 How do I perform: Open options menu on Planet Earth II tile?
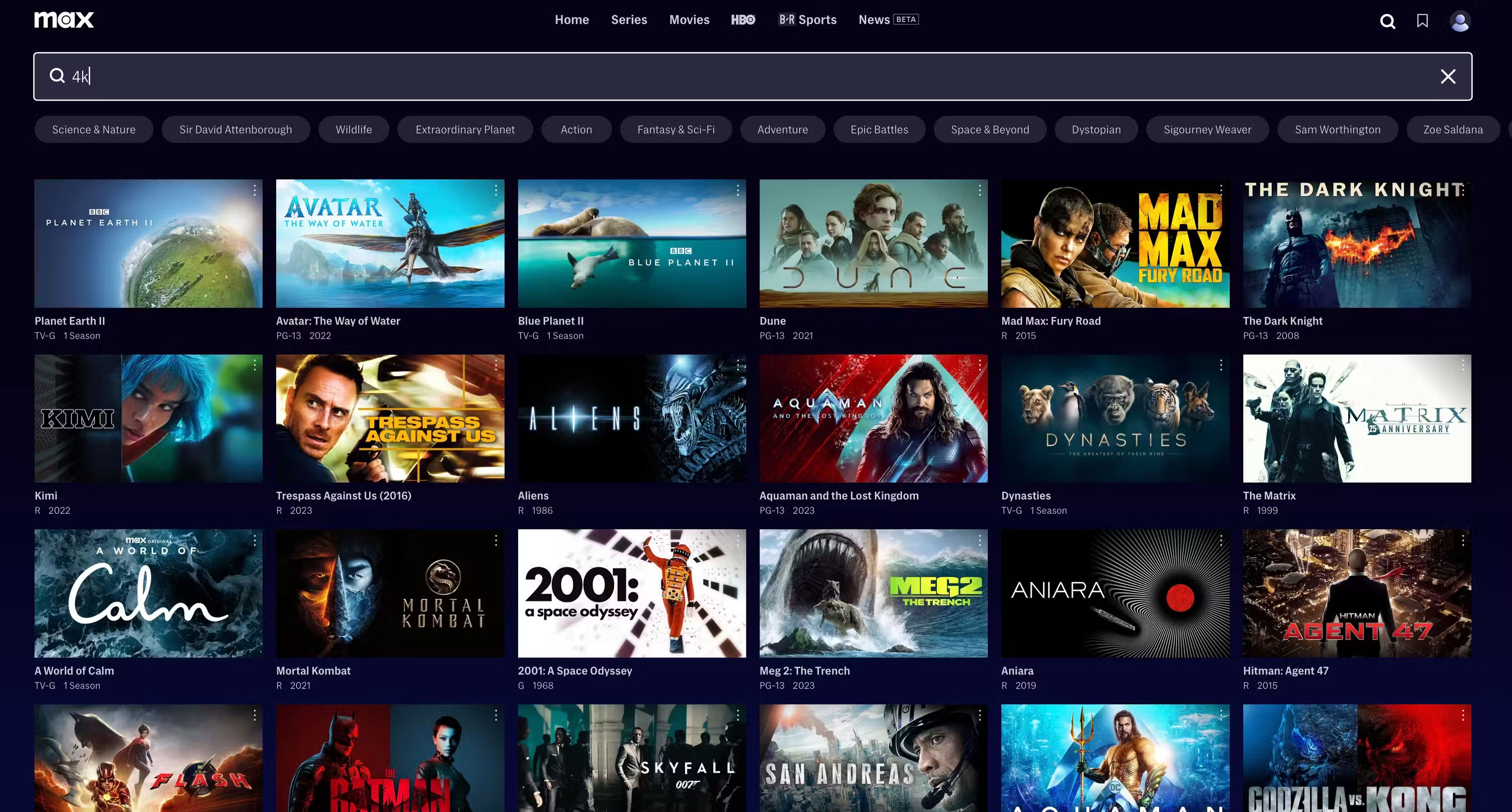(x=255, y=190)
